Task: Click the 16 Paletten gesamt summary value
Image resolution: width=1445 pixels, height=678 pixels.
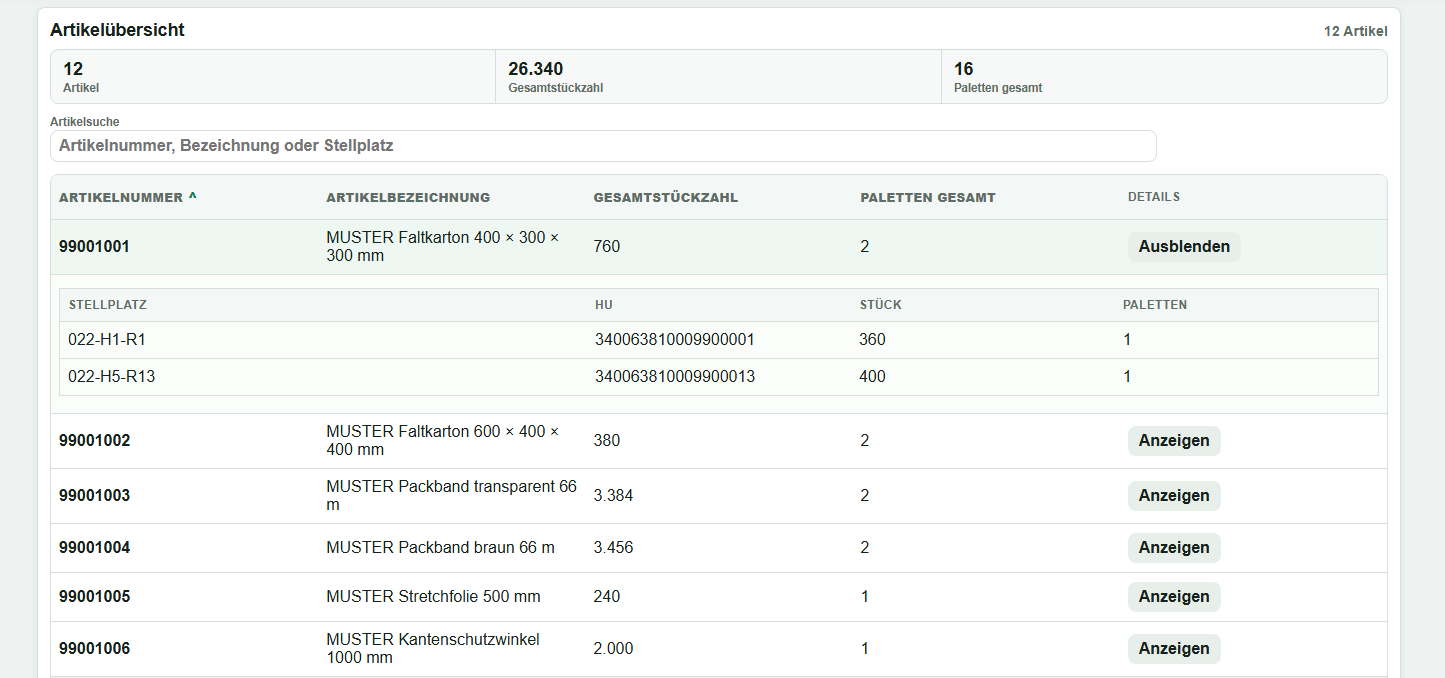Action: [964, 69]
